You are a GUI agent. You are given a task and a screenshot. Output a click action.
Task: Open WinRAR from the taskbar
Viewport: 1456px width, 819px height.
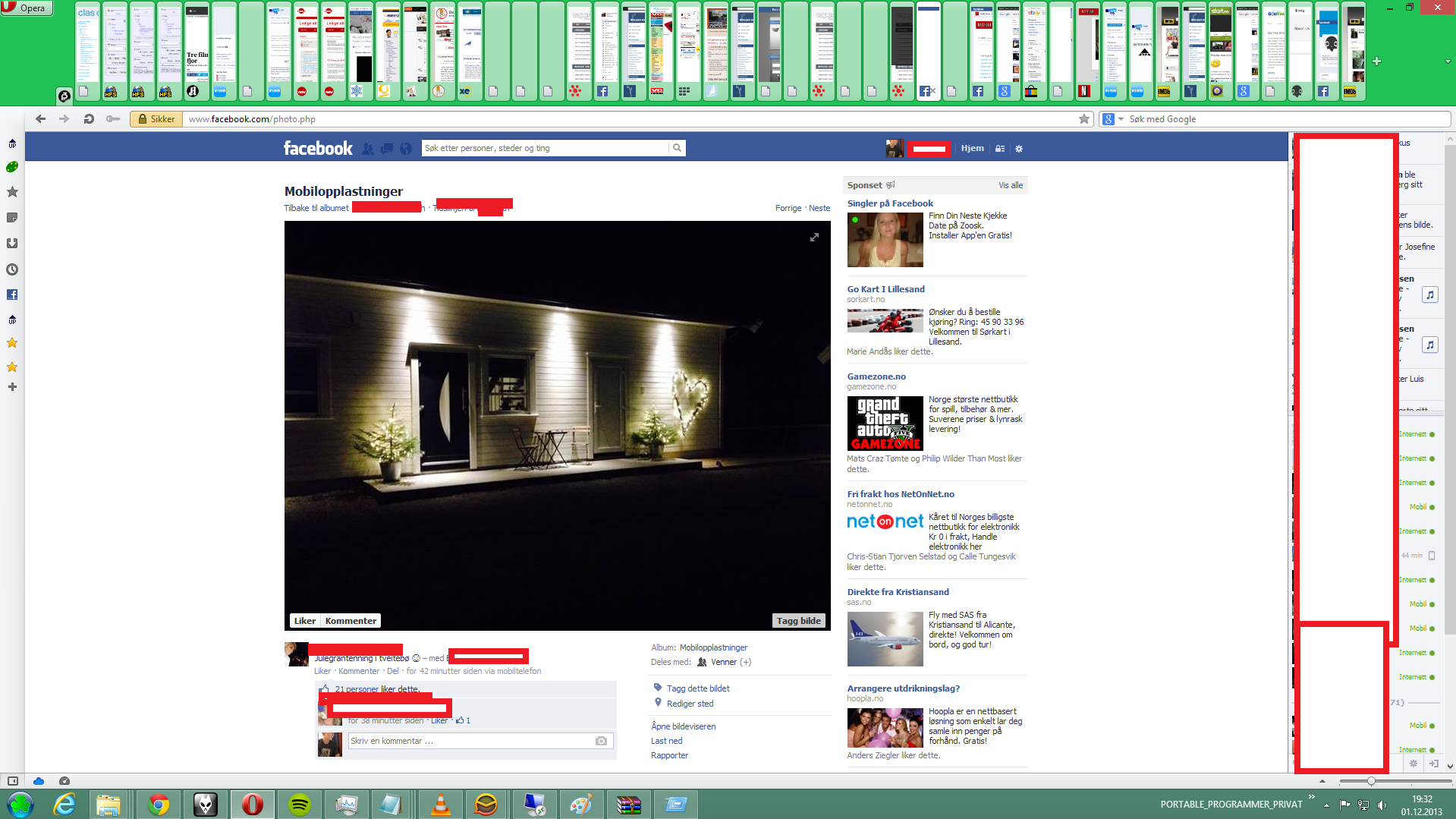(628, 805)
